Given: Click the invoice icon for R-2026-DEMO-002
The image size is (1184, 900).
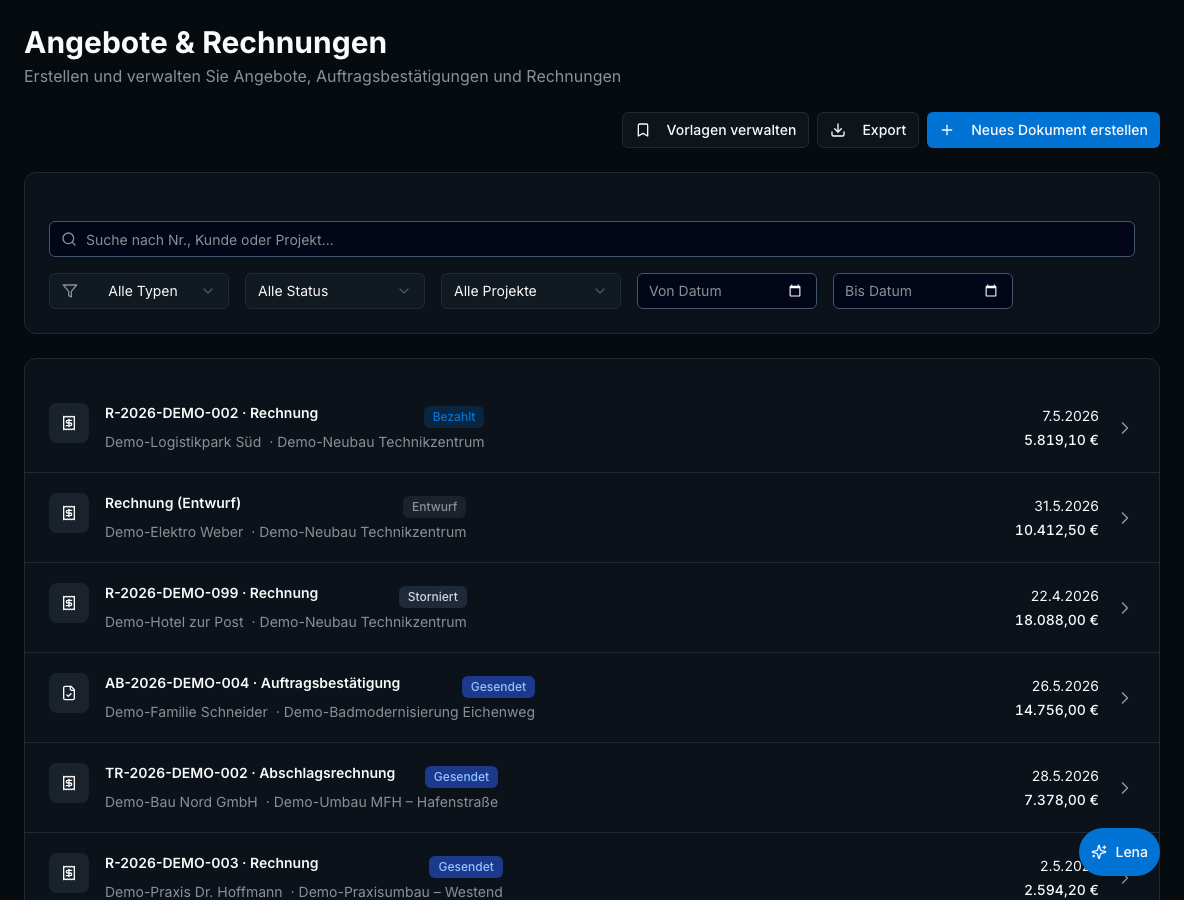Looking at the screenshot, I should click(x=69, y=423).
